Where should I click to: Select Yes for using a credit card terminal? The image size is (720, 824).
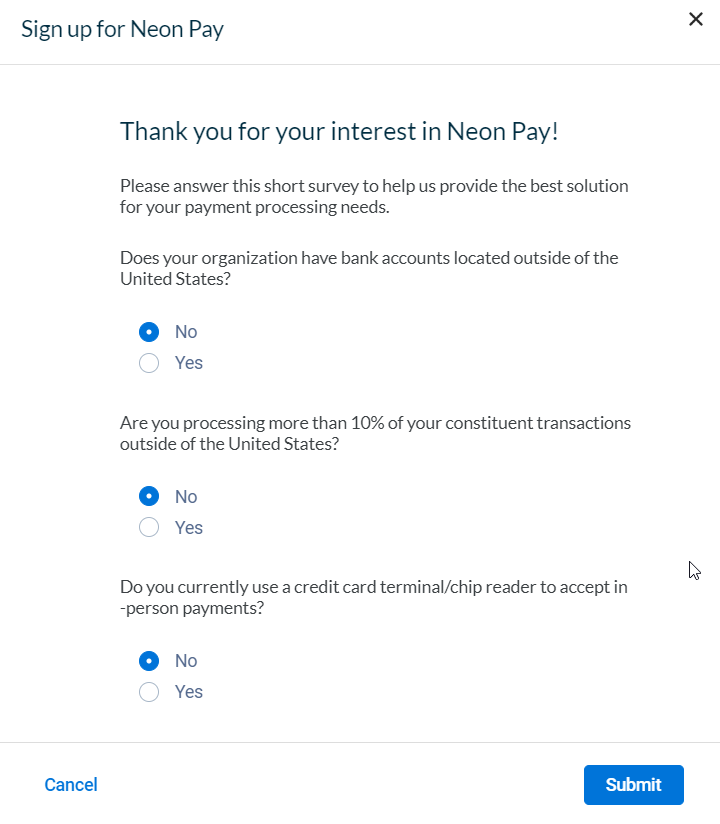tap(149, 691)
